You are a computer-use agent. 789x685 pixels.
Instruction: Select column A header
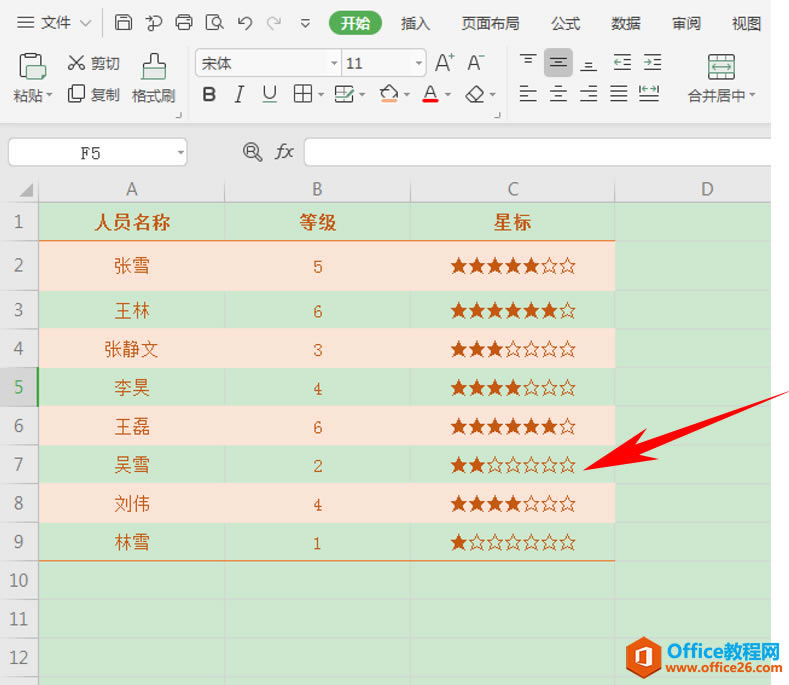pyautogui.click(x=131, y=189)
